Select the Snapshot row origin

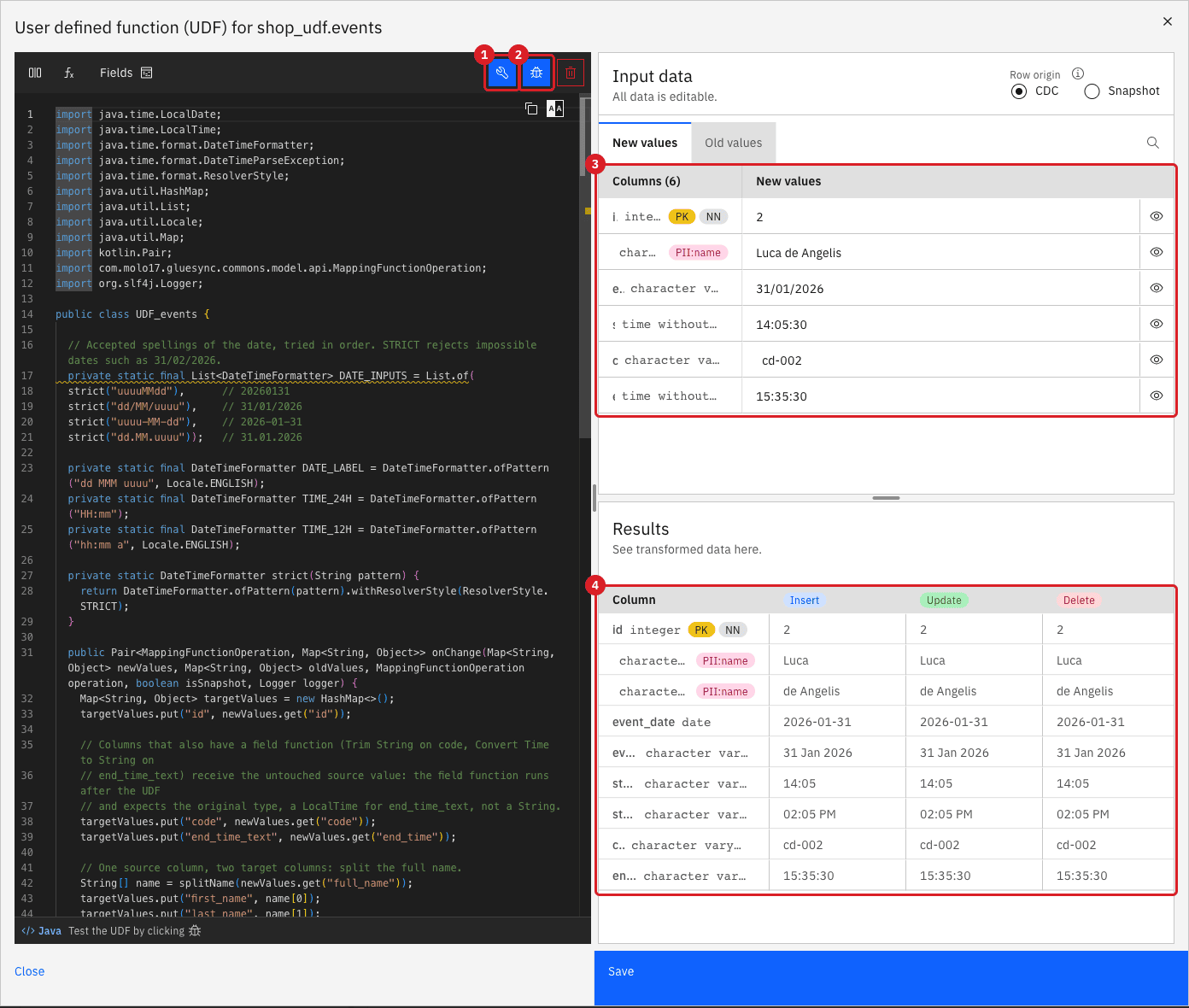click(1092, 91)
